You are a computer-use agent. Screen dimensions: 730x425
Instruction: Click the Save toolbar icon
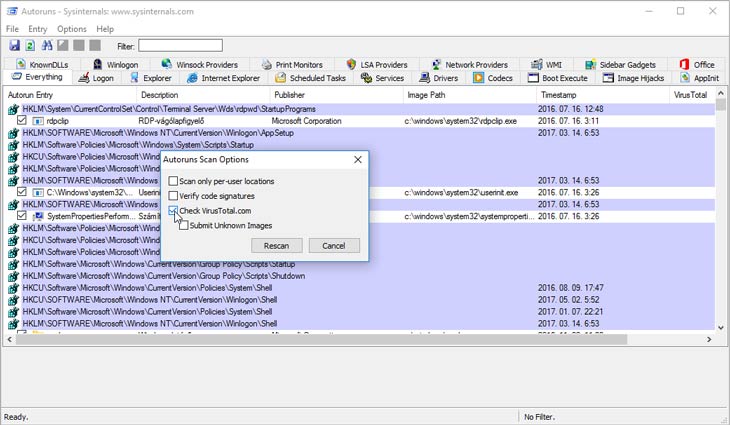[x=14, y=45]
